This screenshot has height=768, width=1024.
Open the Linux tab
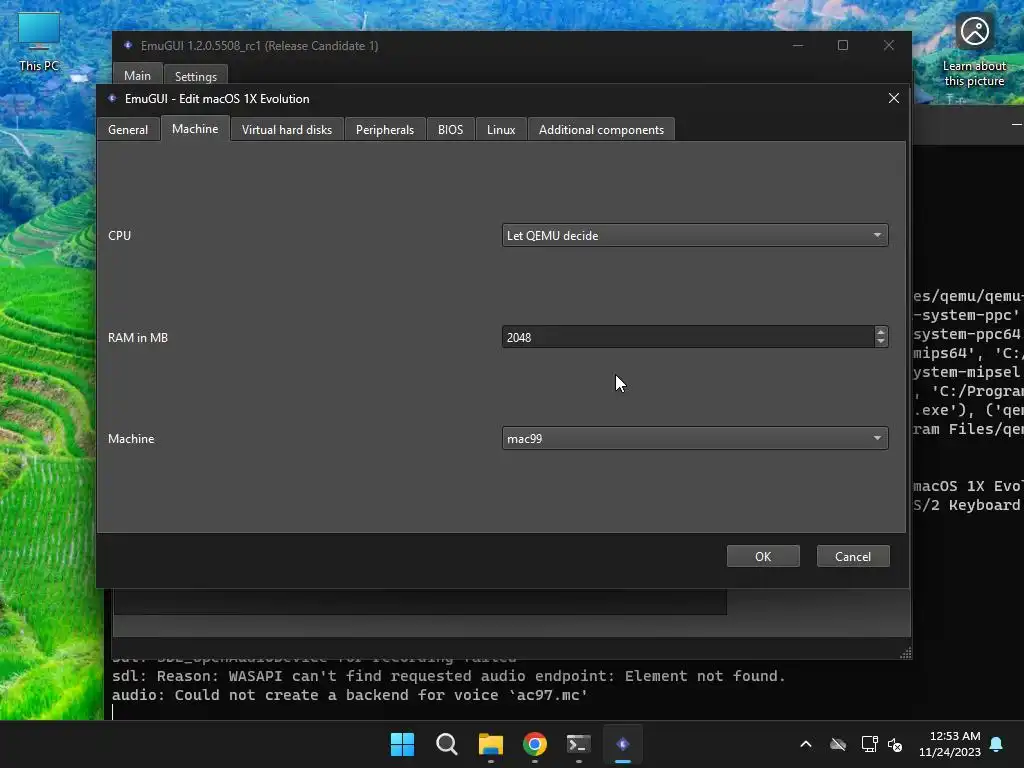(501, 129)
